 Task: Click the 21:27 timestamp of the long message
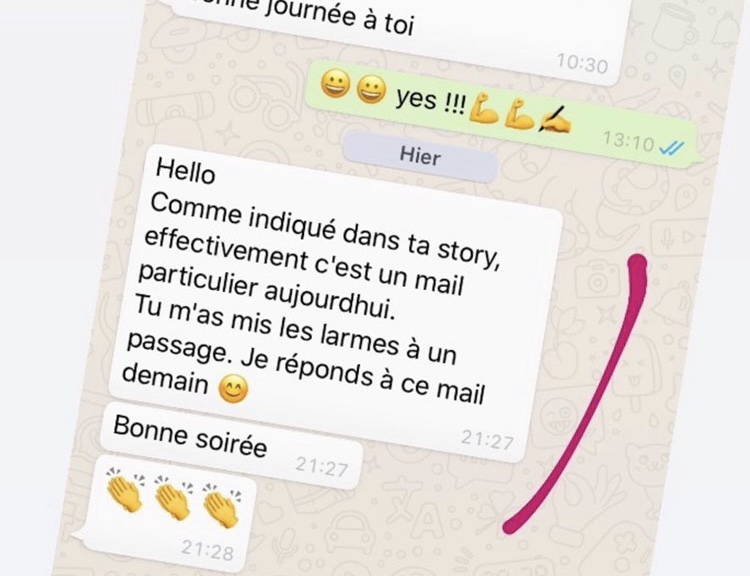(x=487, y=439)
